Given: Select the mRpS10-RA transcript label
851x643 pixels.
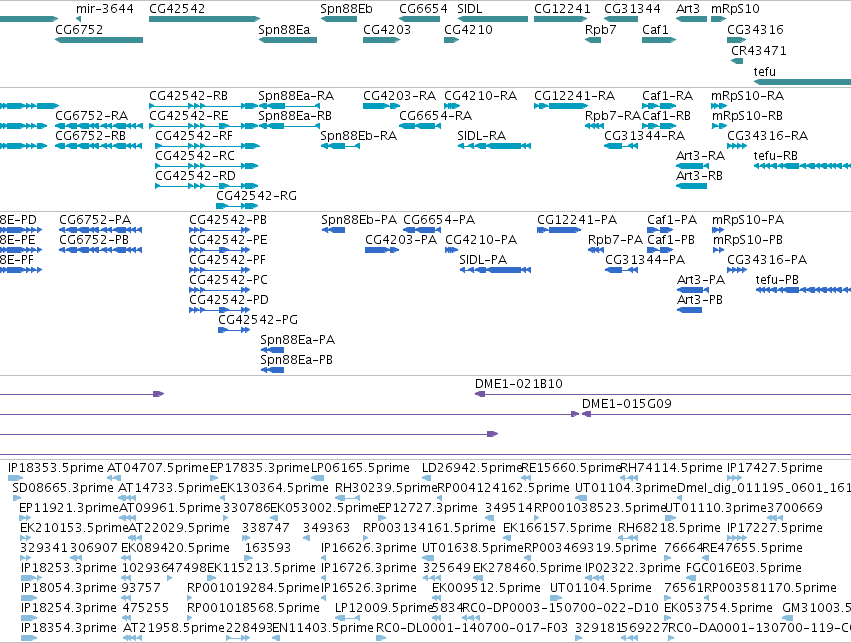Looking at the screenshot, I should coord(747,96).
